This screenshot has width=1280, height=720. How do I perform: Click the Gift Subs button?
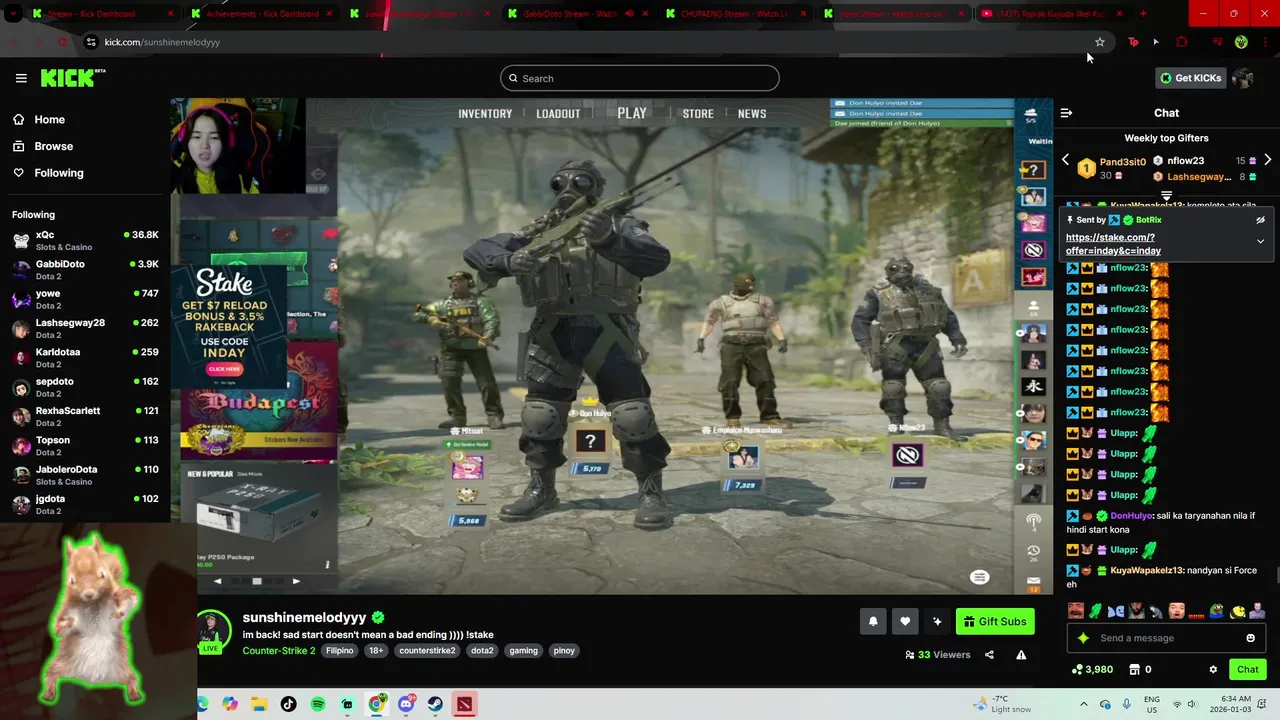[995, 621]
